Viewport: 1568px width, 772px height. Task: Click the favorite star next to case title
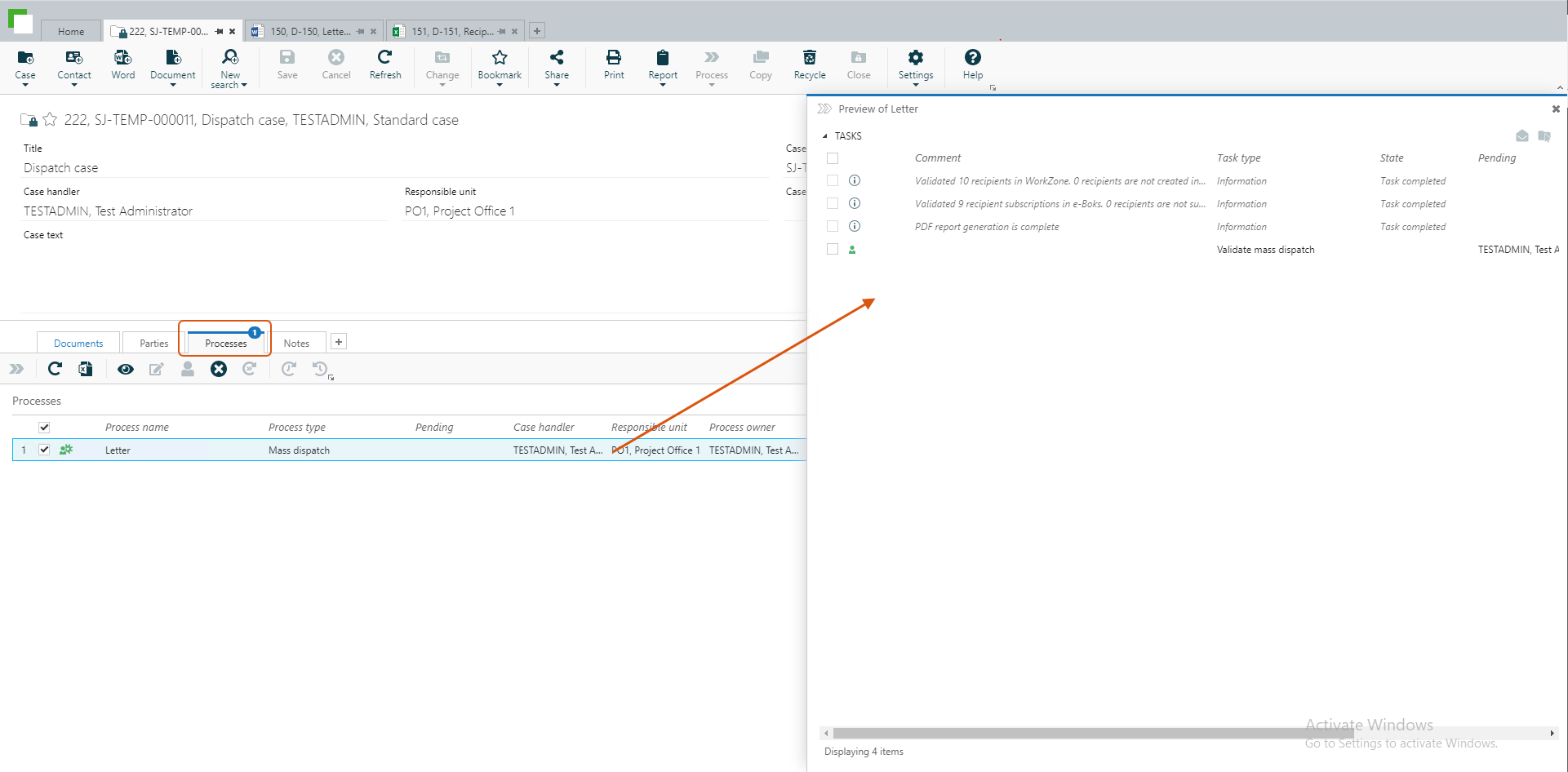[x=50, y=120]
